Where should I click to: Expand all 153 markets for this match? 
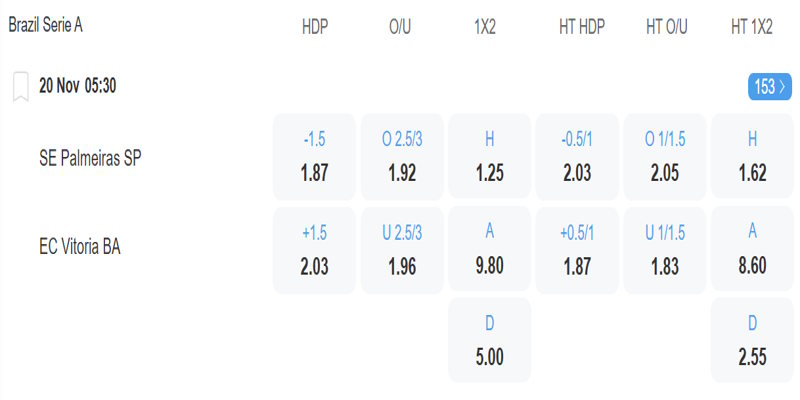tap(769, 87)
